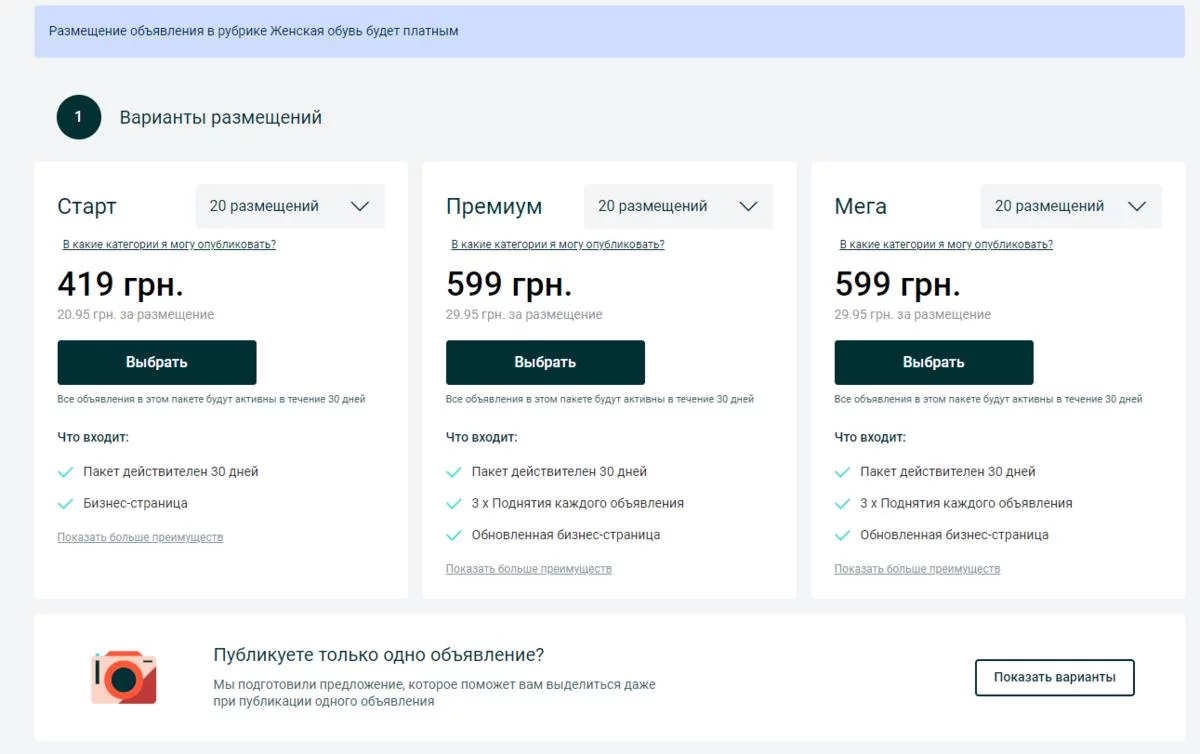Click the checkmark beside 3 x Поднятия in Премиум

(x=454, y=503)
